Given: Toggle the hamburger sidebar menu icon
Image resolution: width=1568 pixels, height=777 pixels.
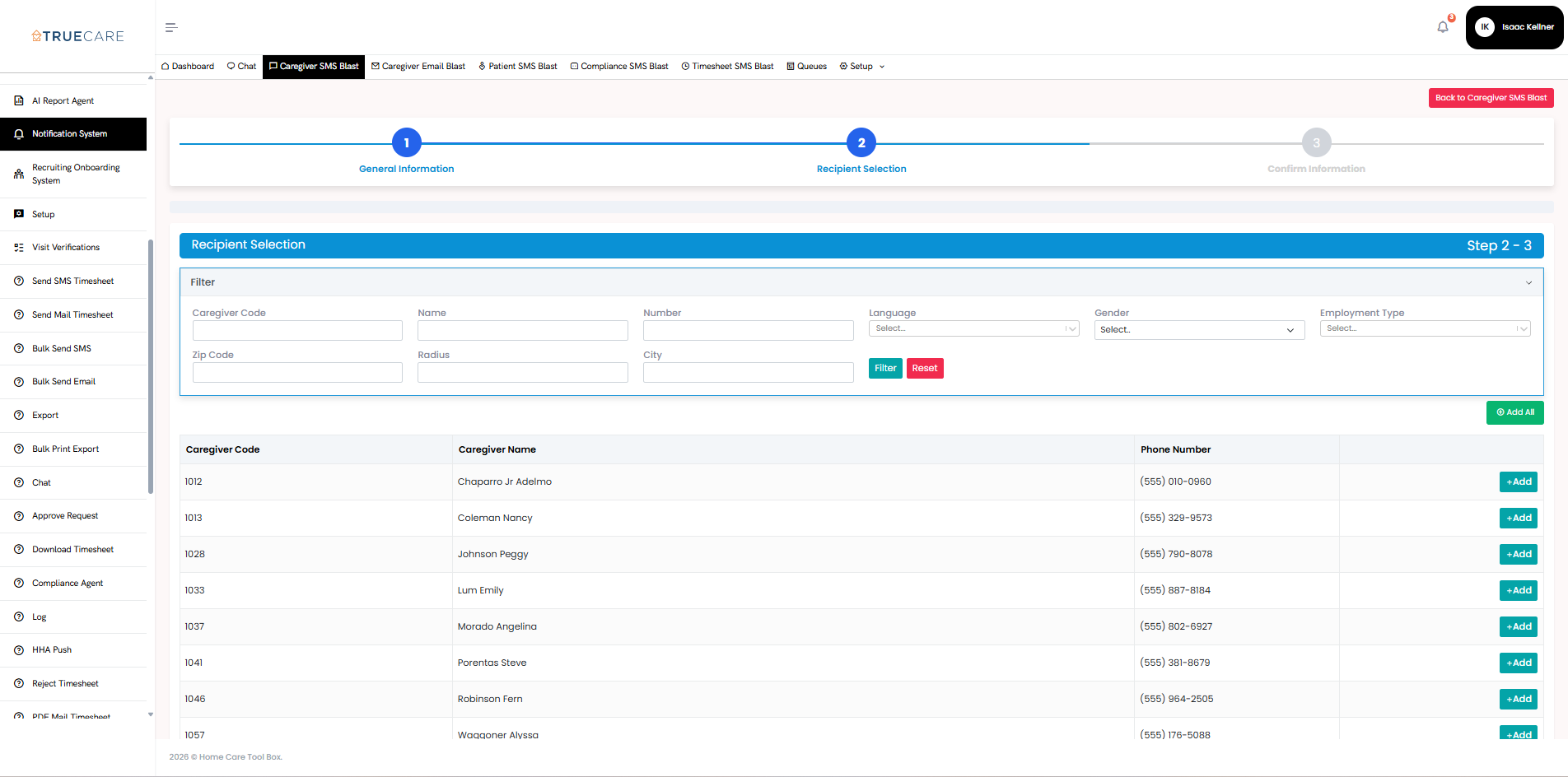Looking at the screenshot, I should pyautogui.click(x=171, y=27).
